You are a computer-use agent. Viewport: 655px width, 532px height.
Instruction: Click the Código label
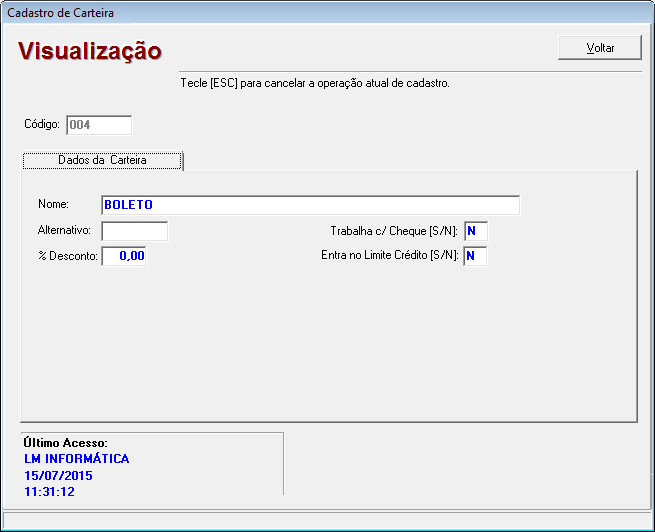tap(43, 125)
